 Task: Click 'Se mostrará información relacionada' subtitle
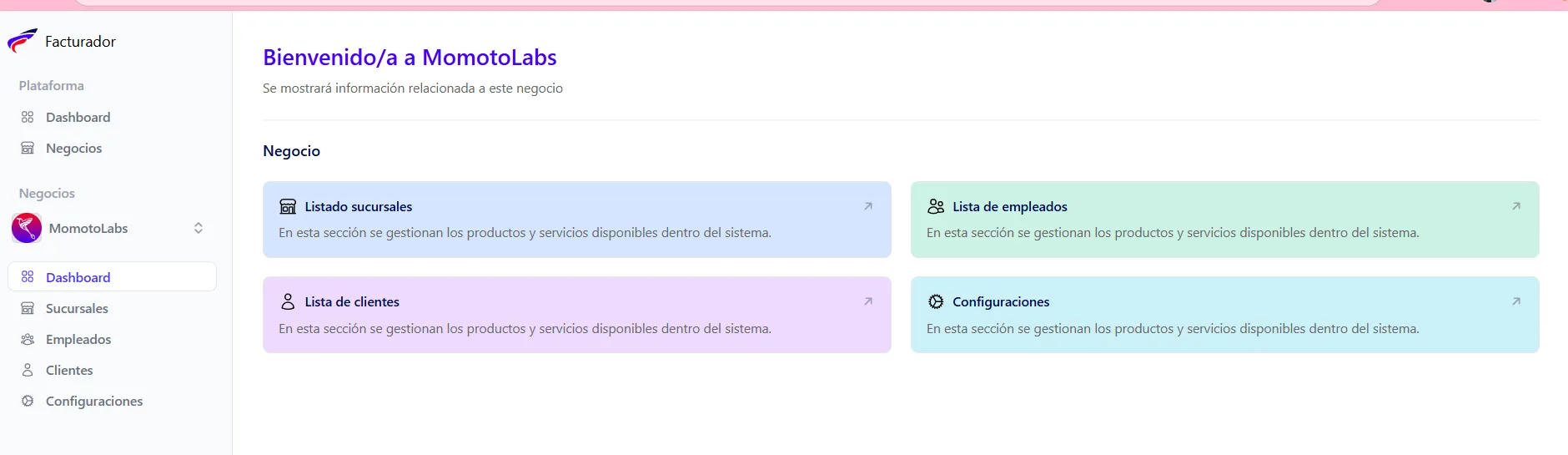pyautogui.click(x=413, y=88)
